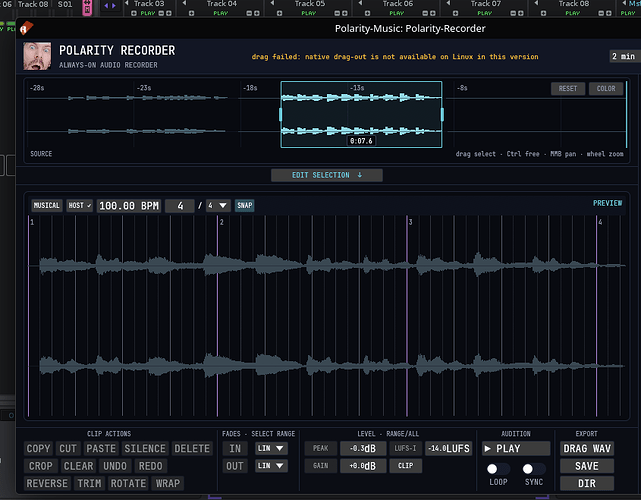The height and width of the screenshot is (500, 641).
Task: Toggle the PLAY state under Track 06
Action: (x=397, y=13)
